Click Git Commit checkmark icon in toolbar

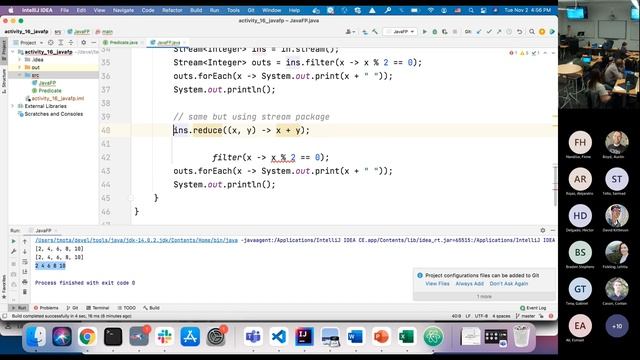coord(489,31)
